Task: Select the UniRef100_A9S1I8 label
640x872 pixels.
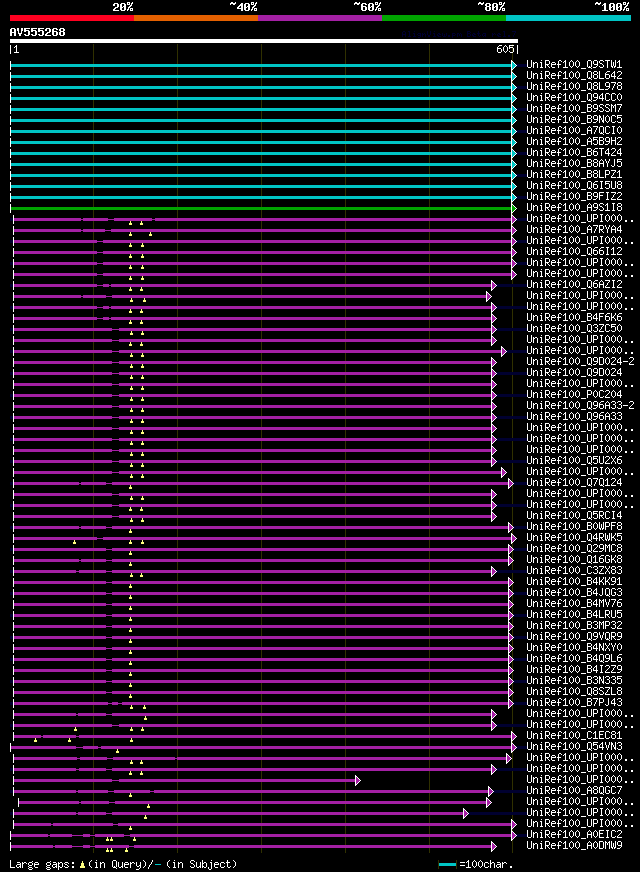Action: pyautogui.click(x=574, y=207)
